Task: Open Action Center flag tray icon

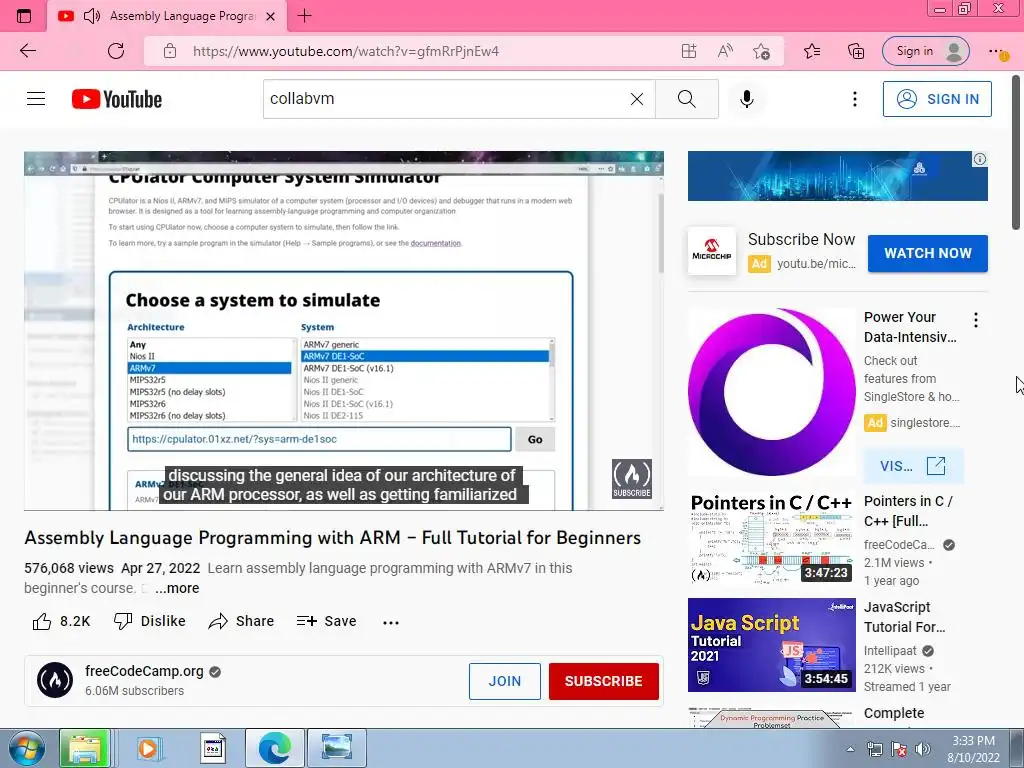Action: (899, 749)
